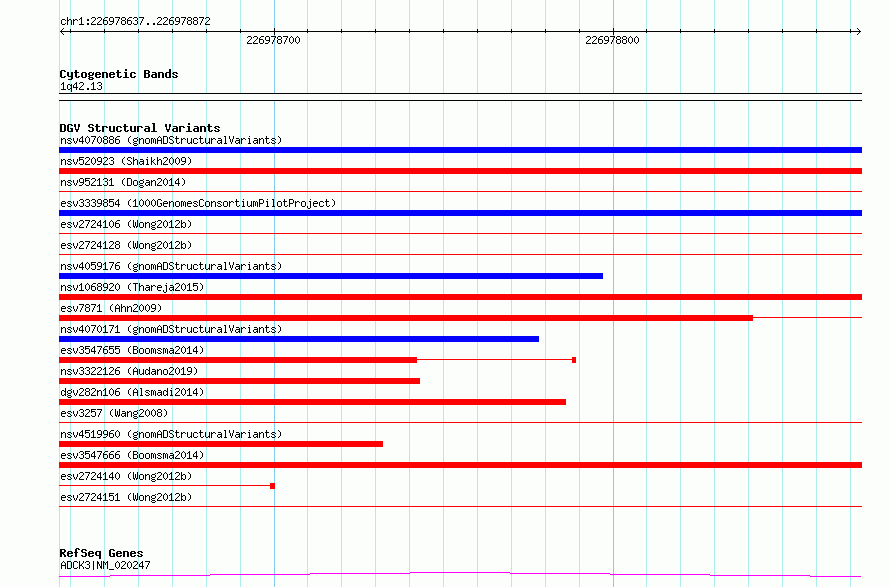Click the thick red bar for esv3547655
This screenshot has width=890, height=587.
[238, 360]
